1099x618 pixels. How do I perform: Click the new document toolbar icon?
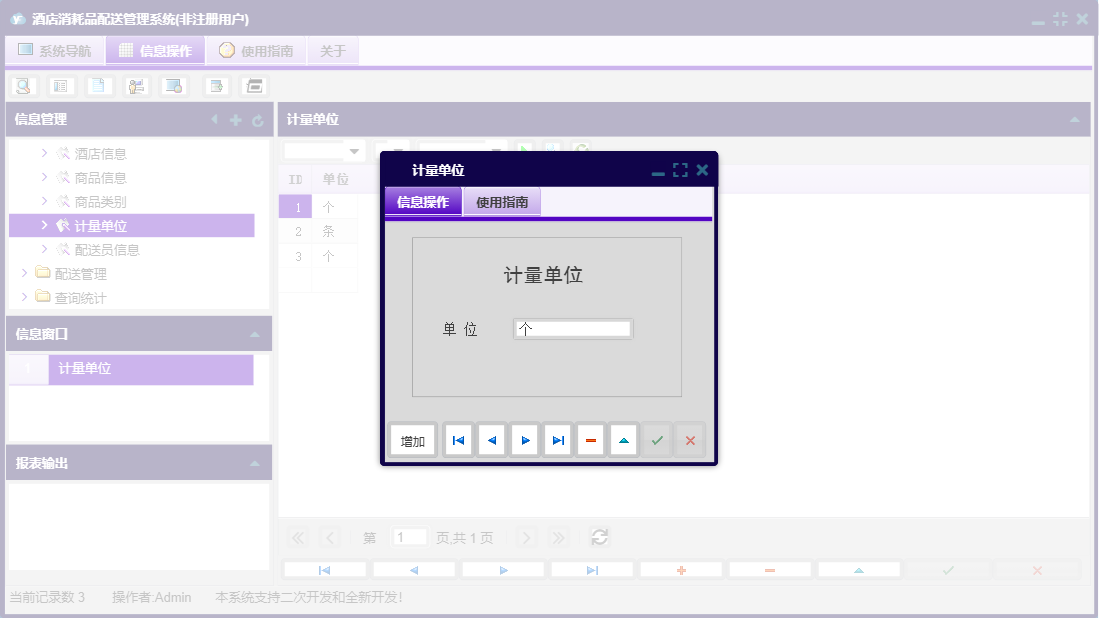[97, 85]
